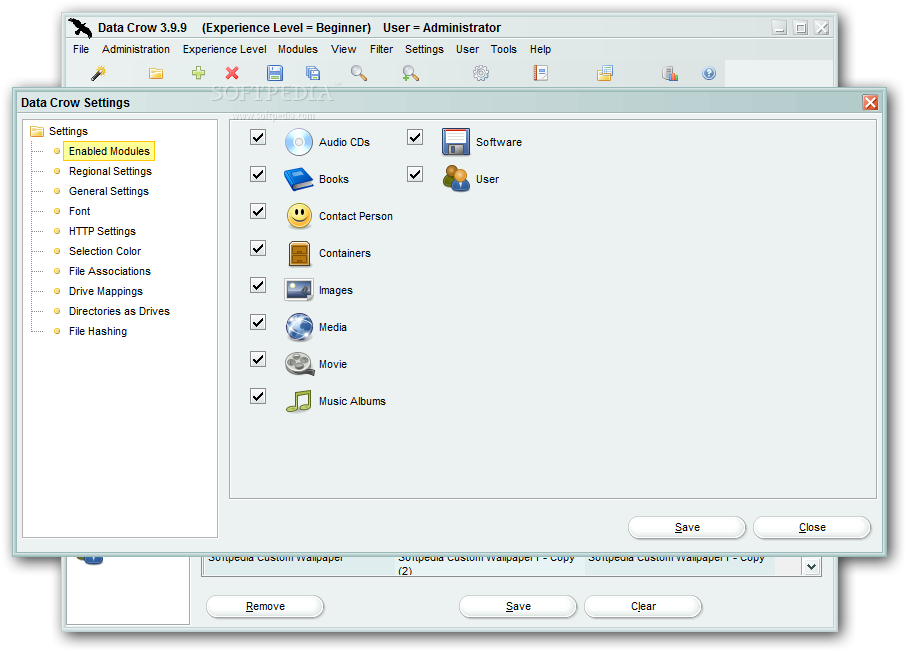
Task: Click the Audio CDs disc icon
Action: [298, 142]
